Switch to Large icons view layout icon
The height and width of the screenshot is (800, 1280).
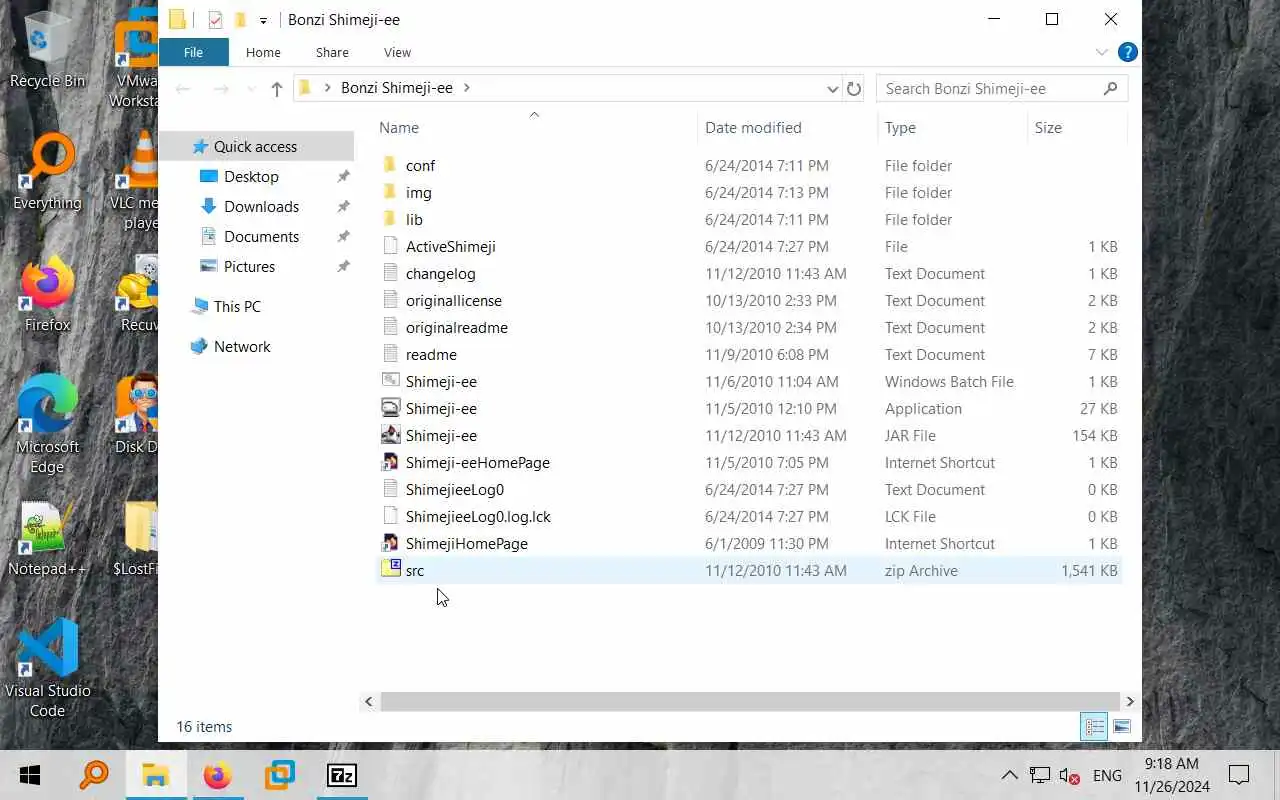click(1121, 727)
